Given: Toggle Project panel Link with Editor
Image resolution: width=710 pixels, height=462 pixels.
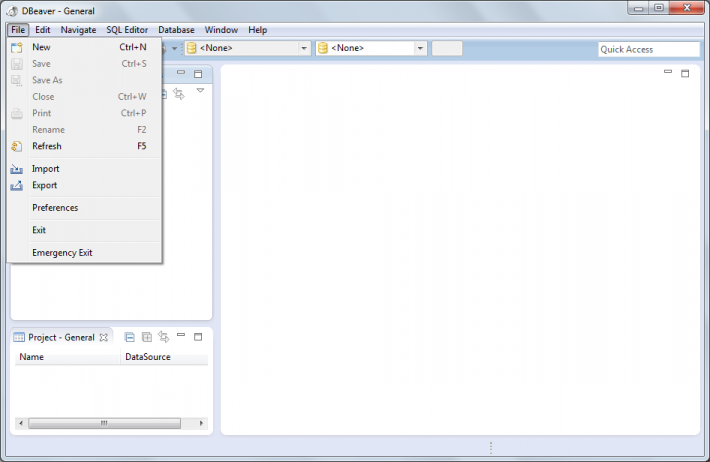Looking at the screenshot, I should pyautogui.click(x=163, y=337).
